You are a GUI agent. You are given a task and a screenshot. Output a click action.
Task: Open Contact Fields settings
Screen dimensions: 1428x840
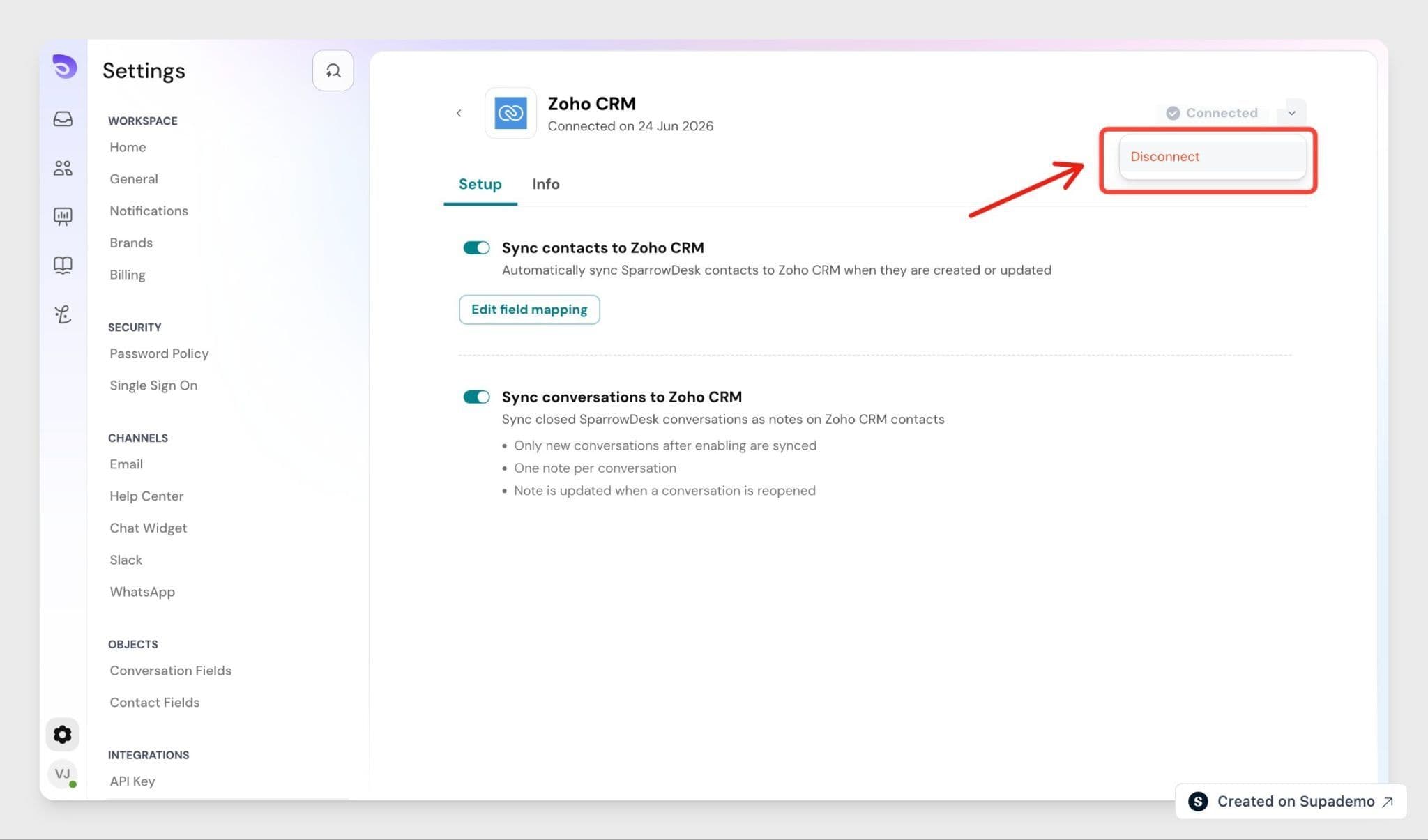point(154,703)
